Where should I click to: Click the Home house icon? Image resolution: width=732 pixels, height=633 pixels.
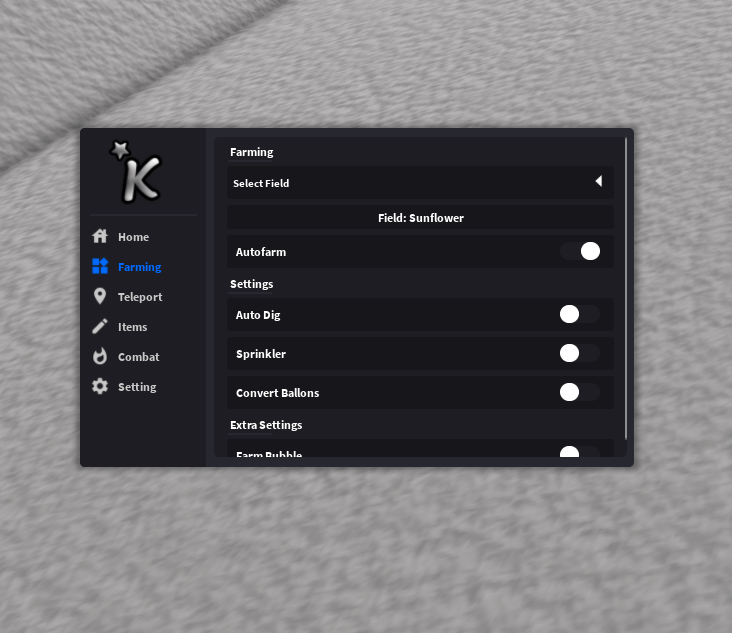(100, 237)
